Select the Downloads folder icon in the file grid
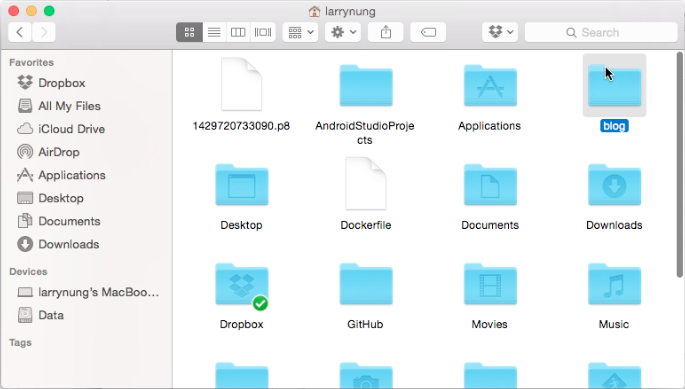Image resolution: width=685 pixels, height=389 pixels. tap(614, 185)
